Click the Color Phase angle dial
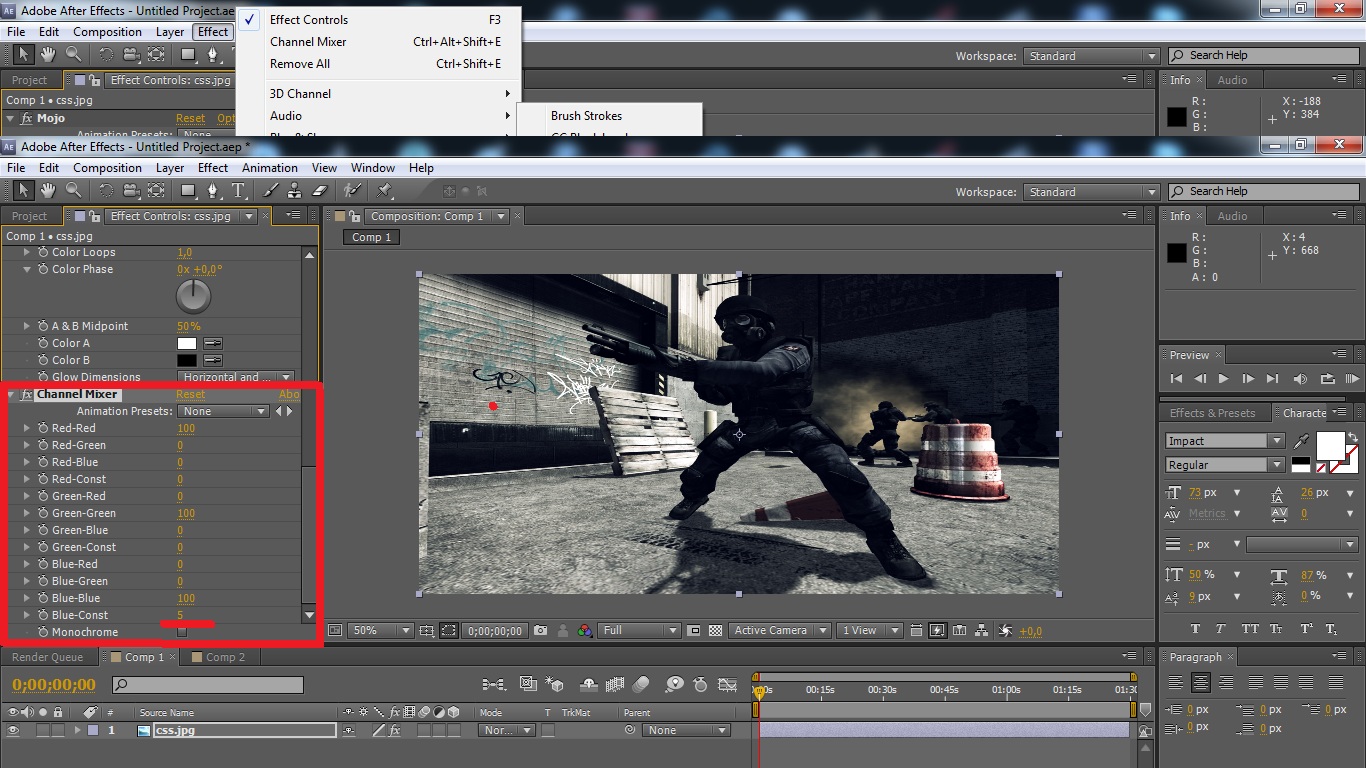The height and width of the screenshot is (768, 1366). 194,295
